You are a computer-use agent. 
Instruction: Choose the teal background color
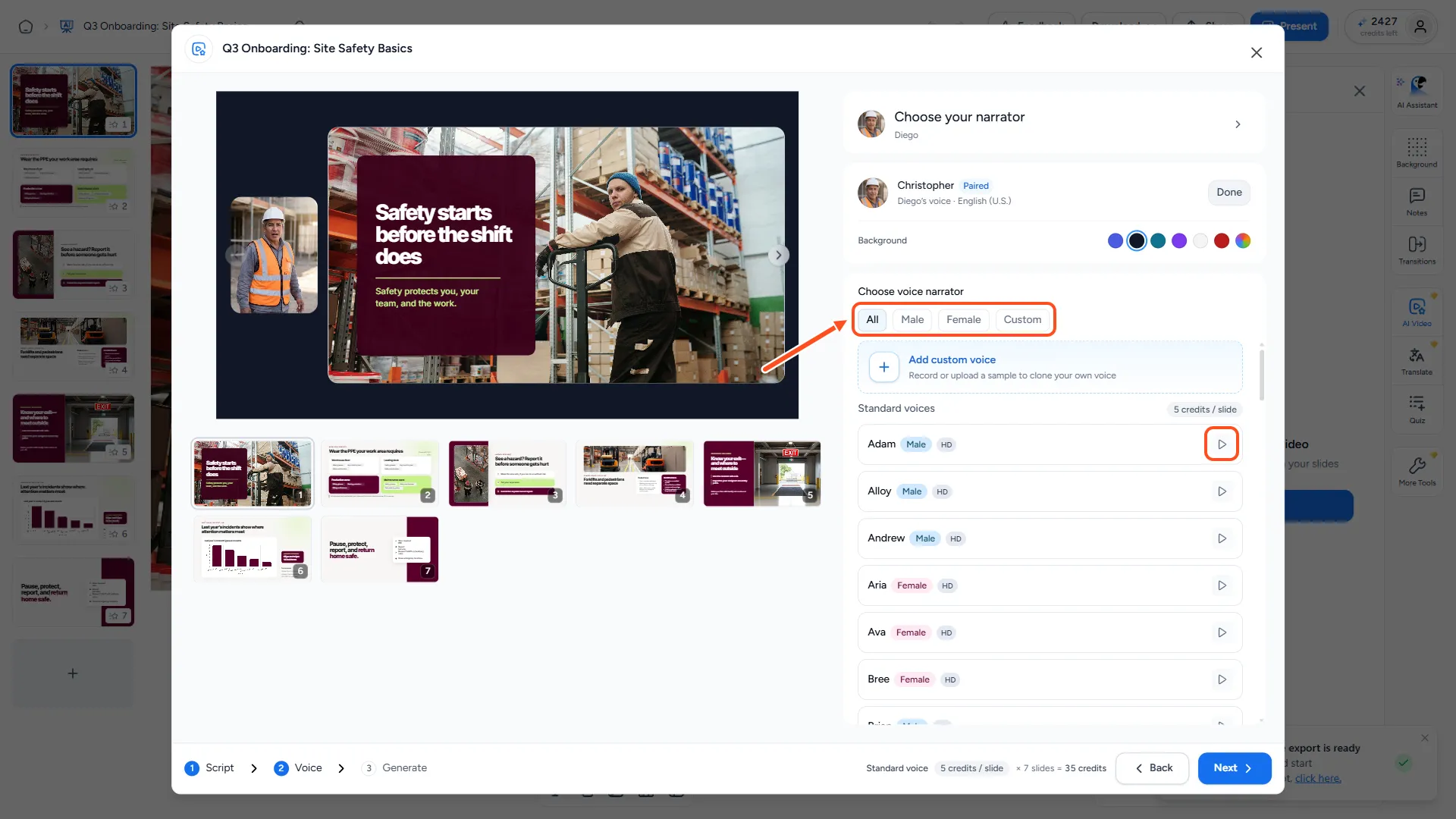point(1157,241)
